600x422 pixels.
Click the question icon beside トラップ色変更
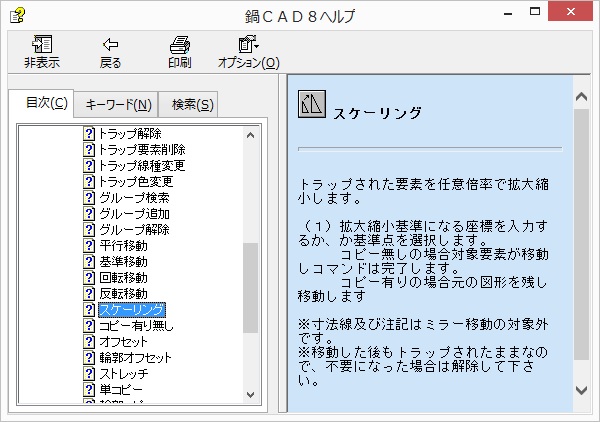point(89,181)
